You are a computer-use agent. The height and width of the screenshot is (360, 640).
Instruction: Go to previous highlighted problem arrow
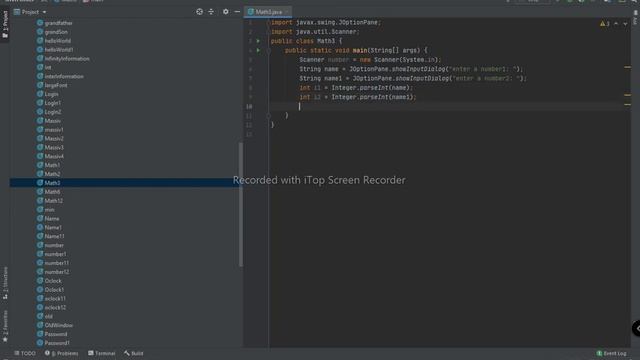[616, 24]
